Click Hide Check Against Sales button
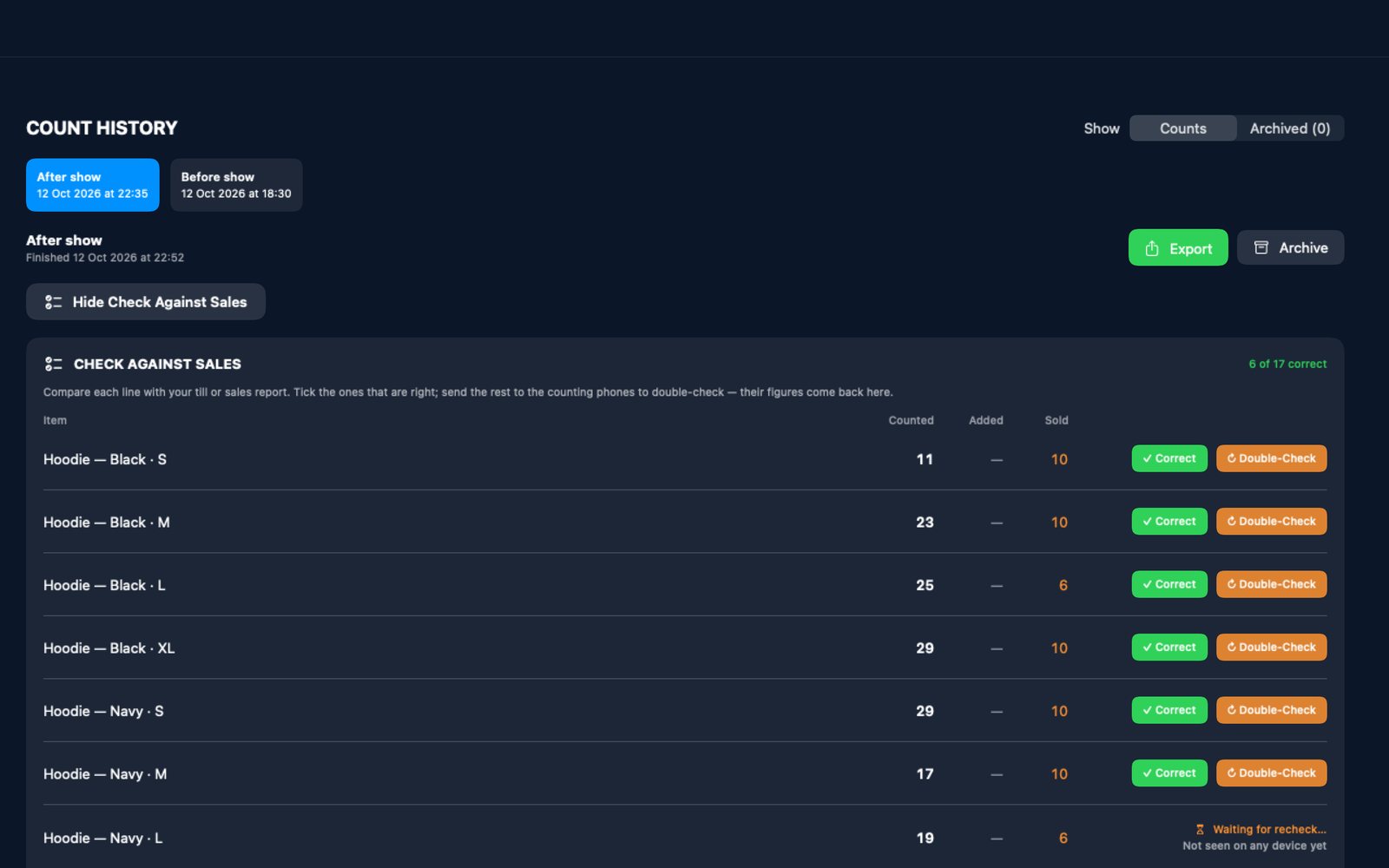Screen dimensions: 1389x868 [146, 302]
